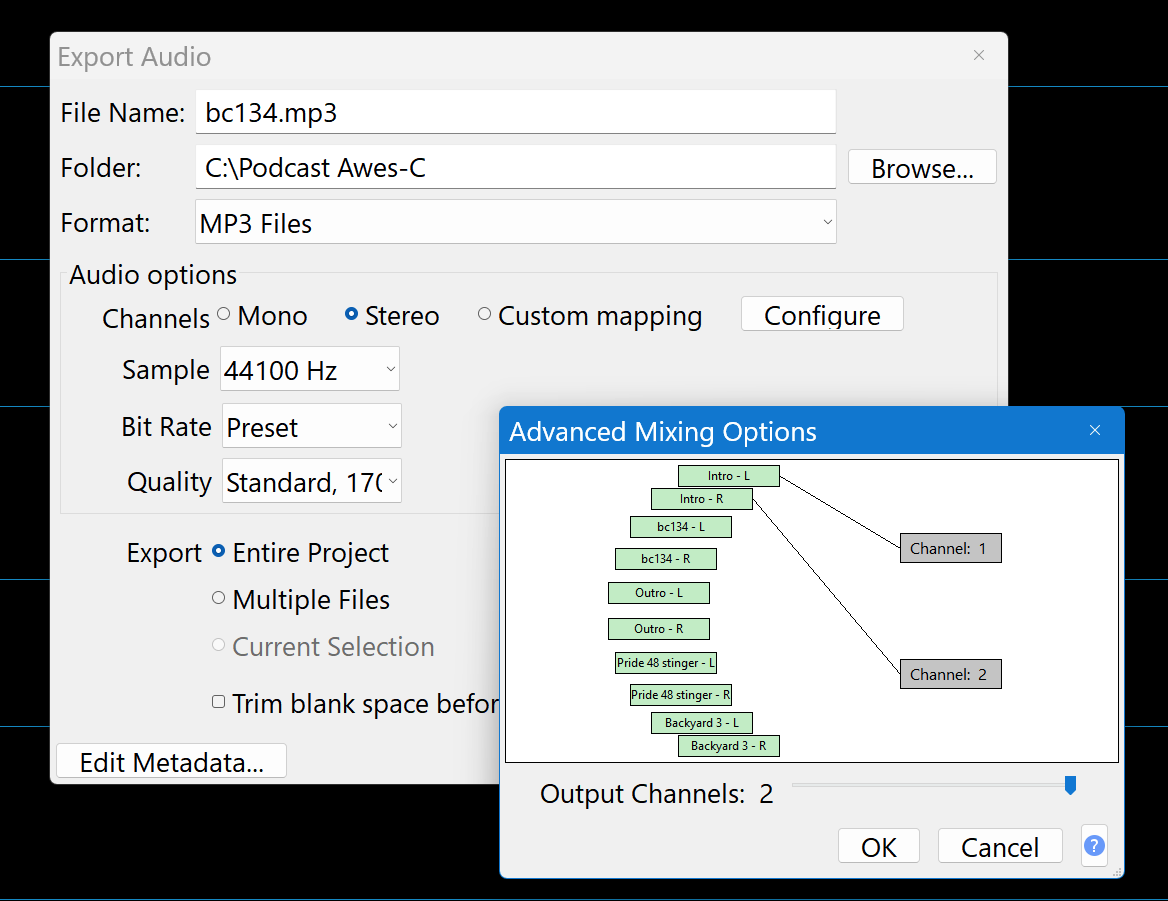1168x901 pixels.
Task: Select the Intro - L track box
Action: point(728,476)
